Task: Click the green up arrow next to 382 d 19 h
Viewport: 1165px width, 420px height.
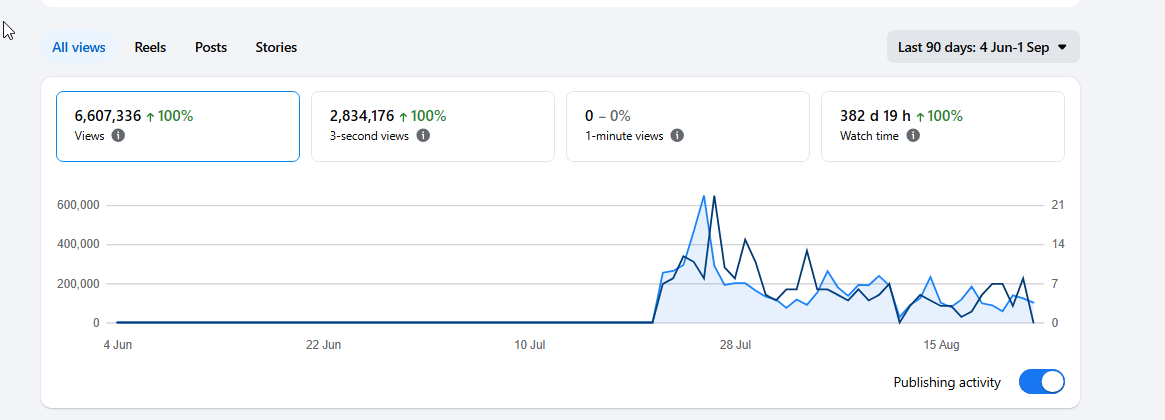Action: click(x=920, y=116)
